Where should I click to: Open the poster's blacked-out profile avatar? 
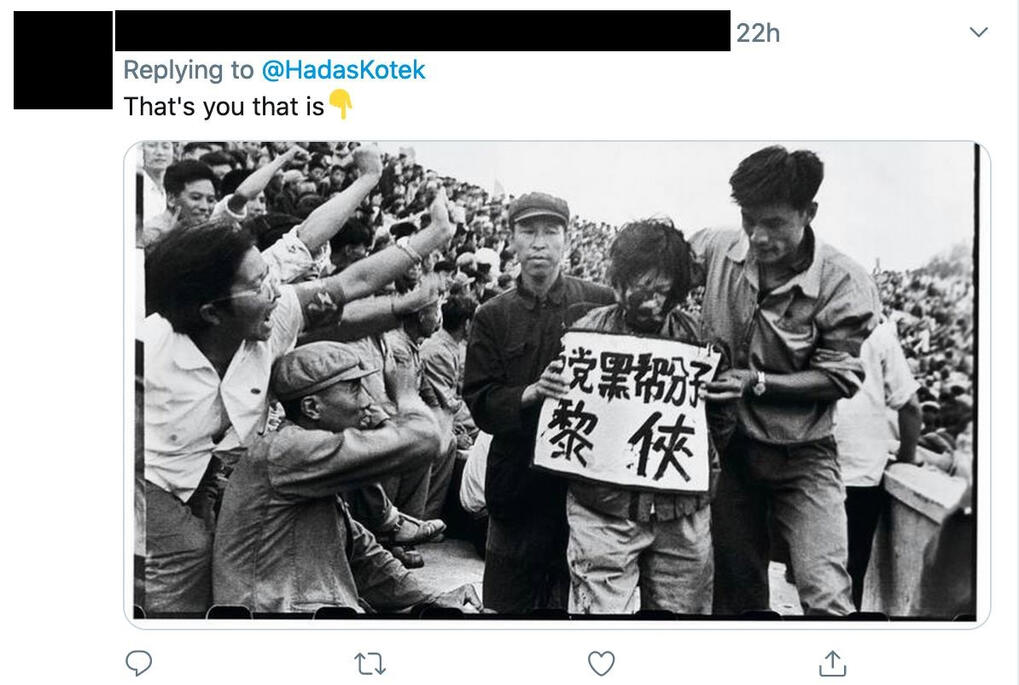click(x=63, y=60)
